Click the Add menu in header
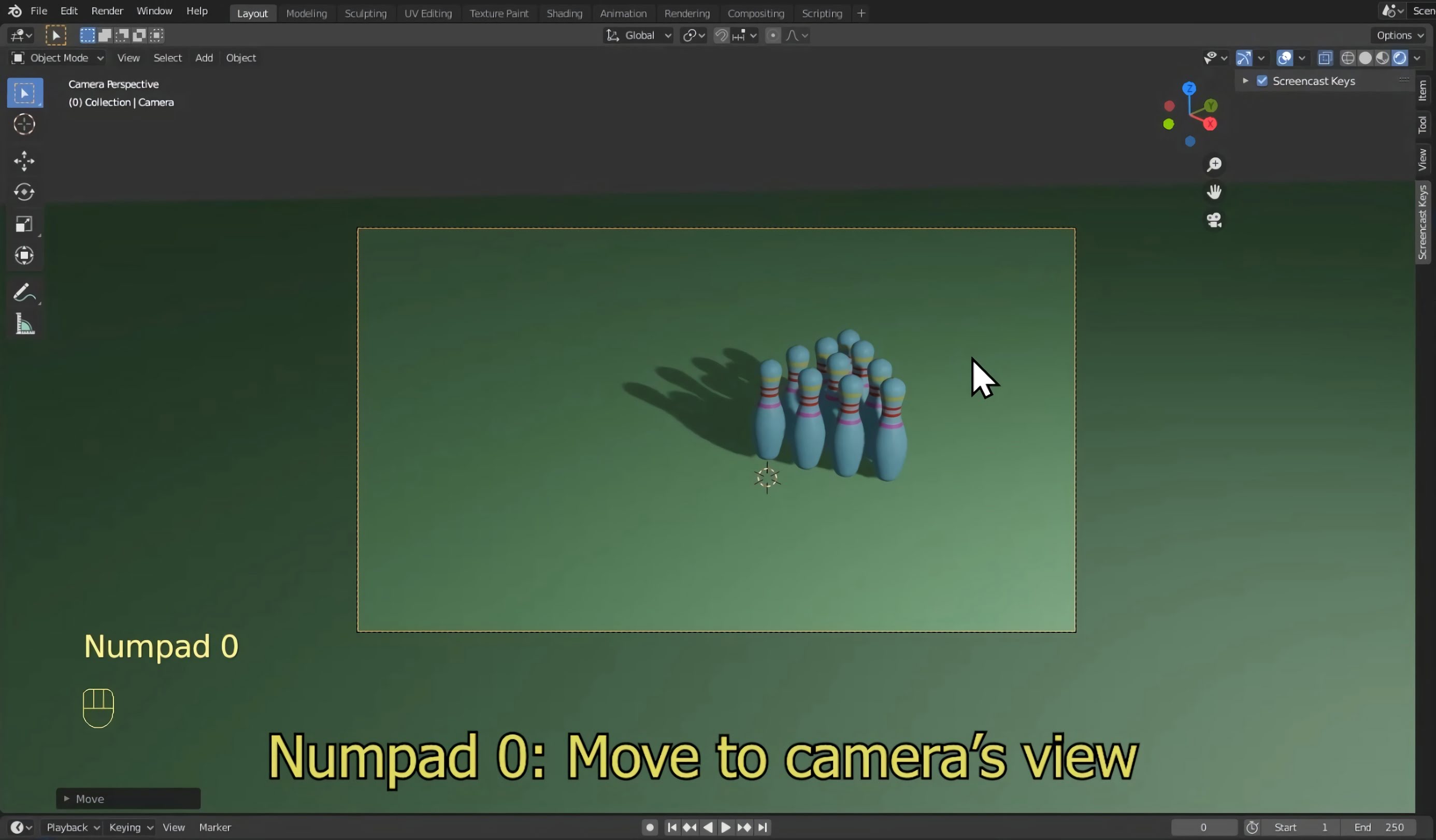1436x840 pixels. click(203, 57)
